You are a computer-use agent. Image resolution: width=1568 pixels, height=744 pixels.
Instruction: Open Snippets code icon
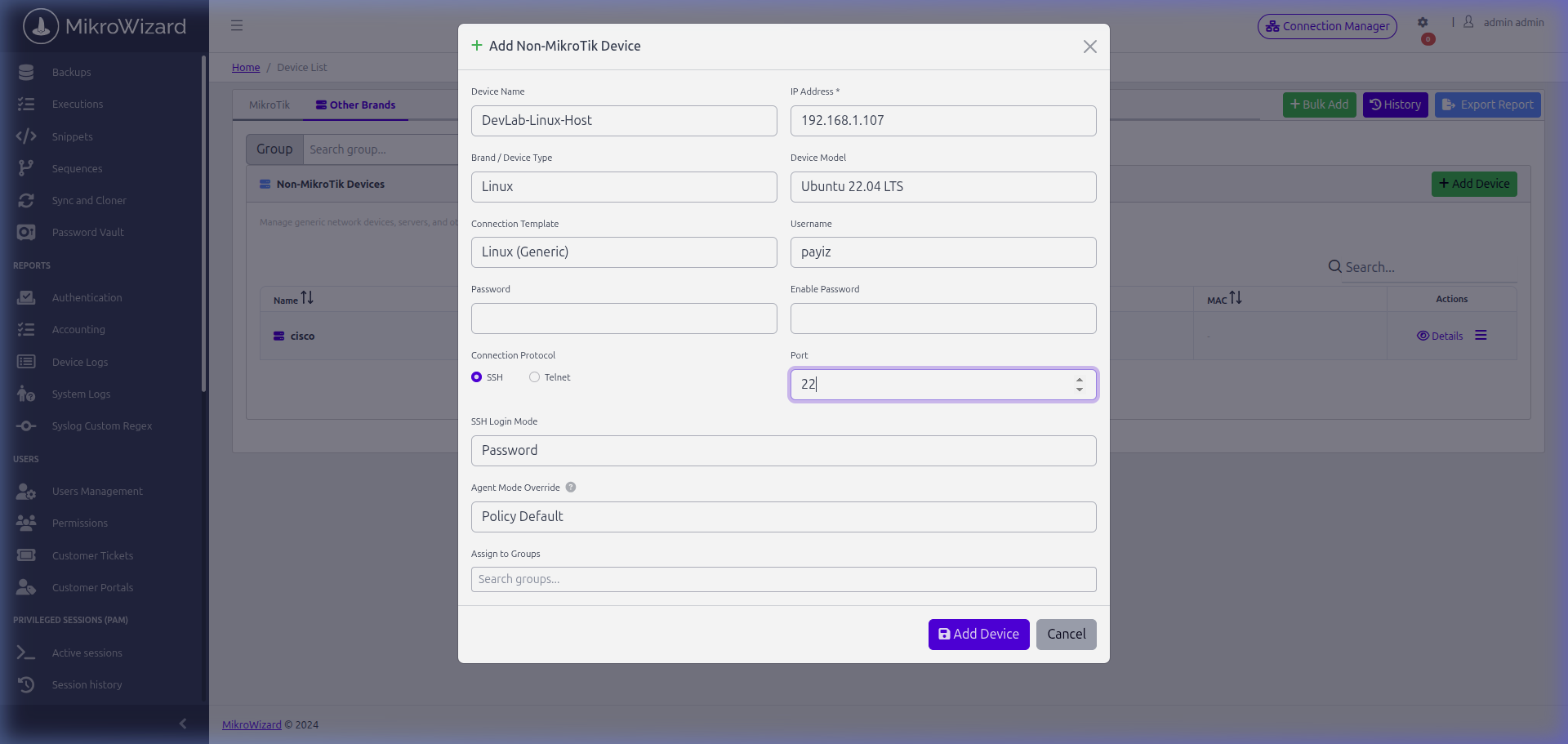tap(26, 136)
